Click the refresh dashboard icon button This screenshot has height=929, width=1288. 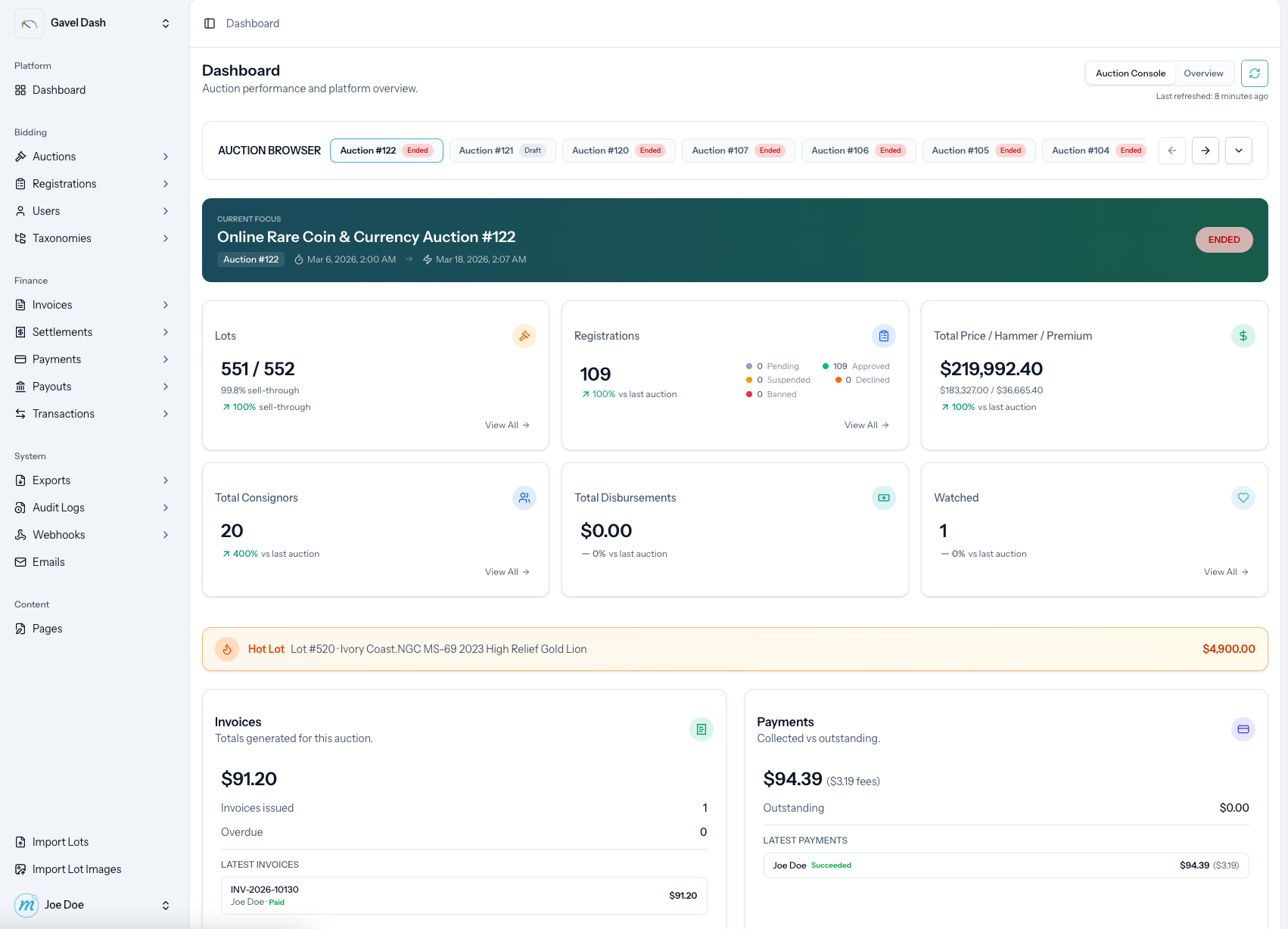(x=1254, y=73)
